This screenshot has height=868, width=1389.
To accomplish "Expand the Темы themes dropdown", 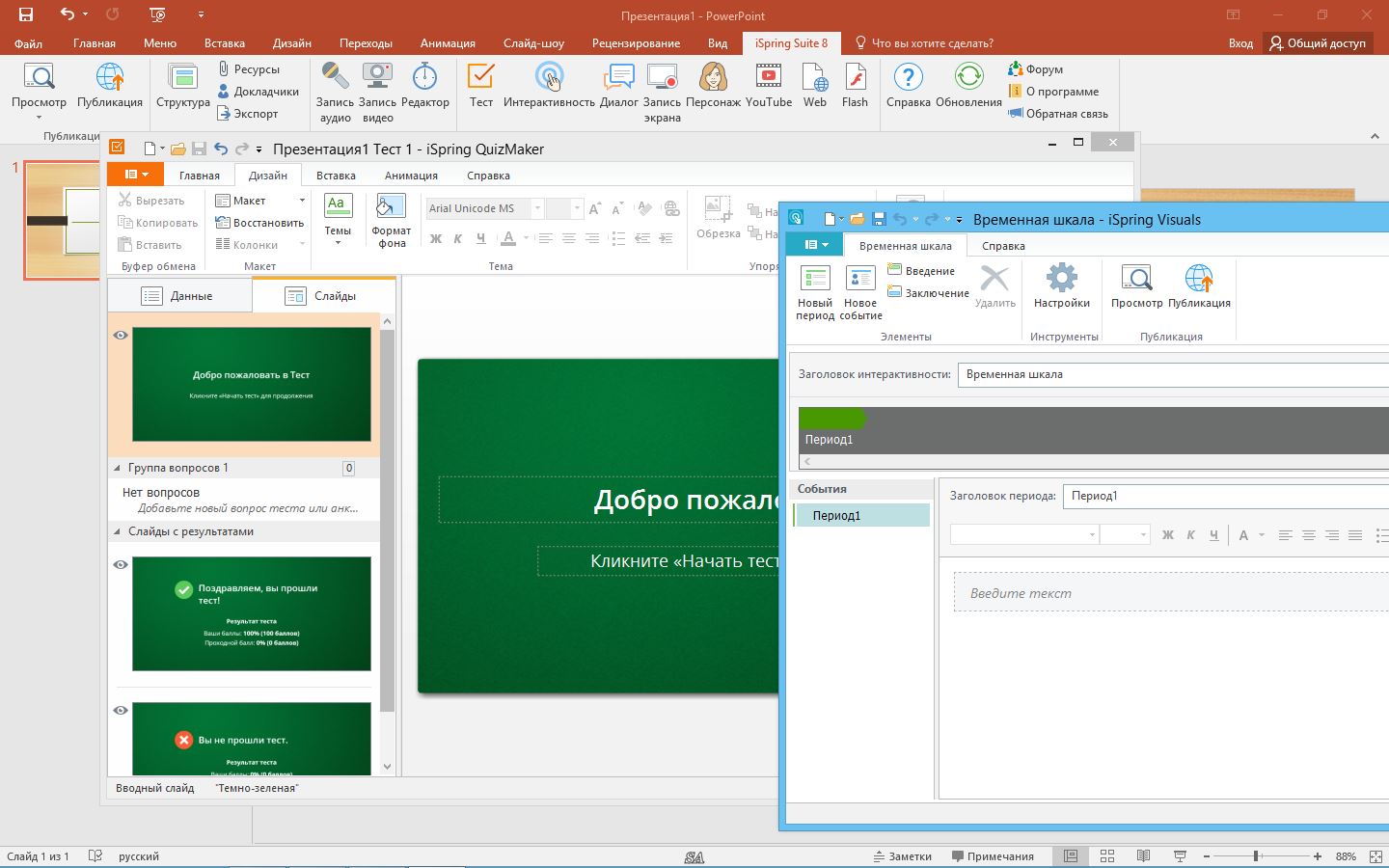I will coord(338,220).
